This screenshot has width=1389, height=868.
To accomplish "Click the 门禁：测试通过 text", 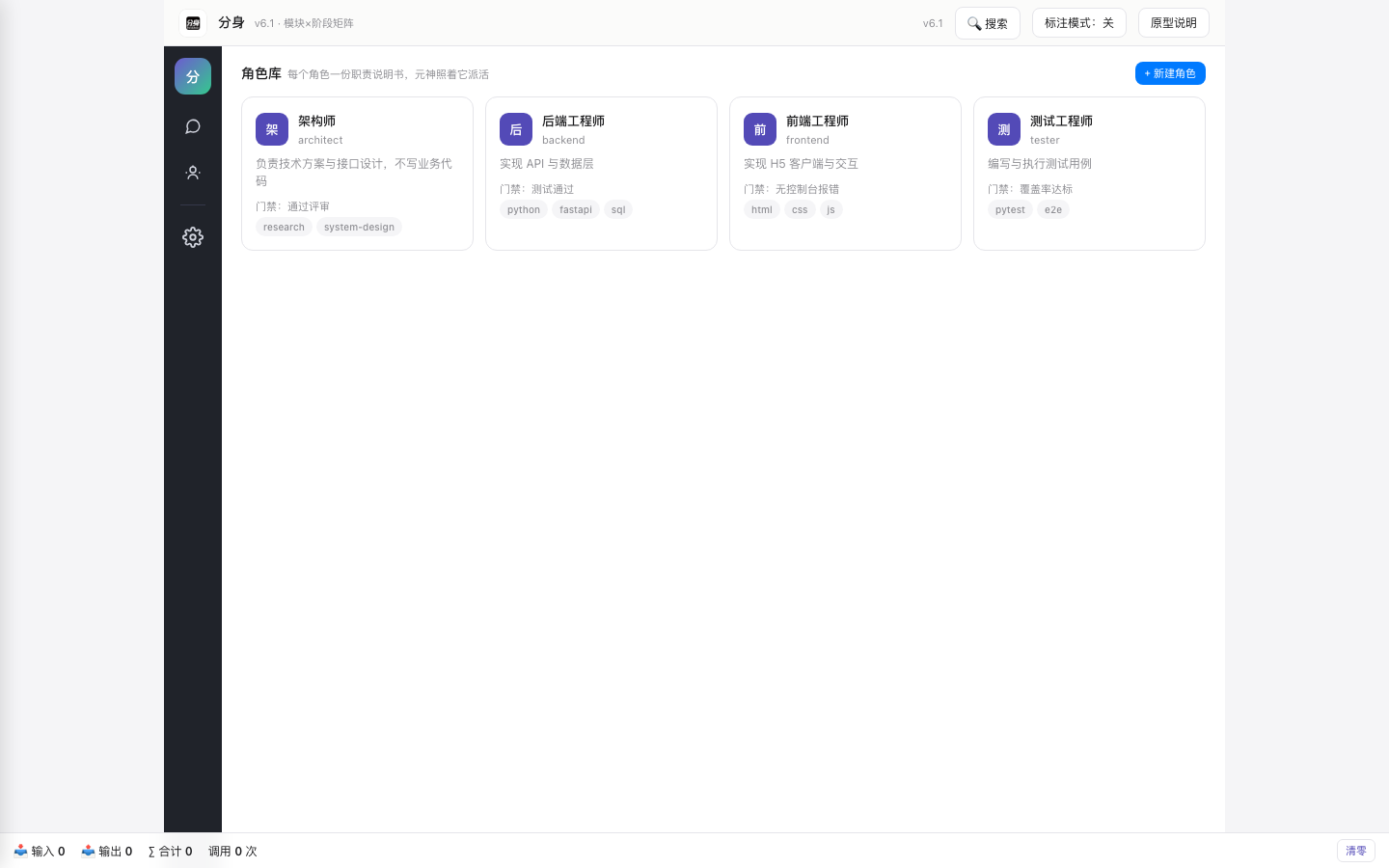I will point(536,189).
